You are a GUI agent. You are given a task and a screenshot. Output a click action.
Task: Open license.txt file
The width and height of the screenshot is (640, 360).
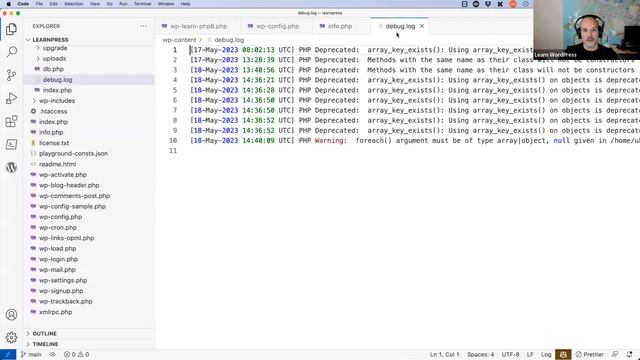[54, 143]
